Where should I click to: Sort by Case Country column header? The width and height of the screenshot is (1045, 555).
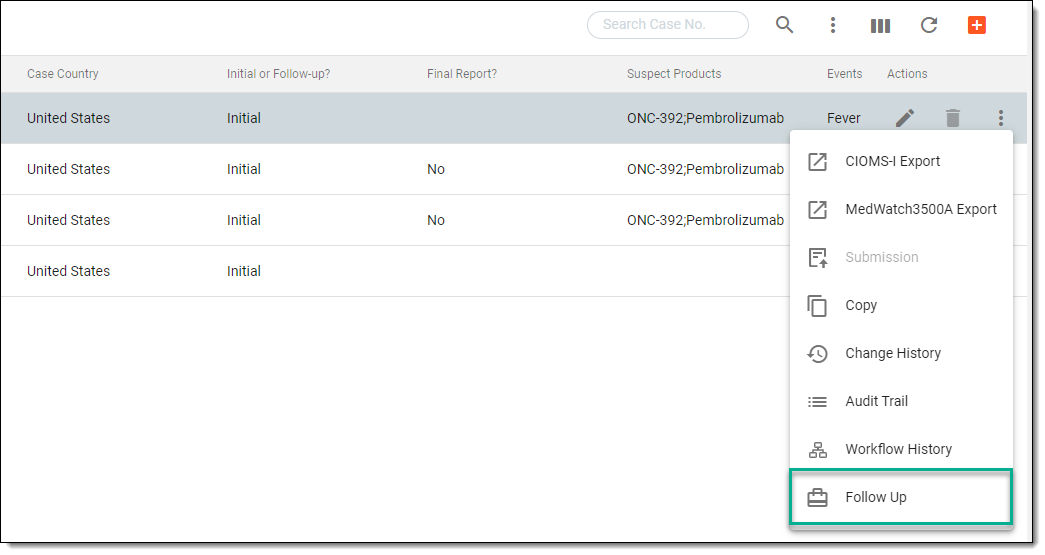(63, 74)
